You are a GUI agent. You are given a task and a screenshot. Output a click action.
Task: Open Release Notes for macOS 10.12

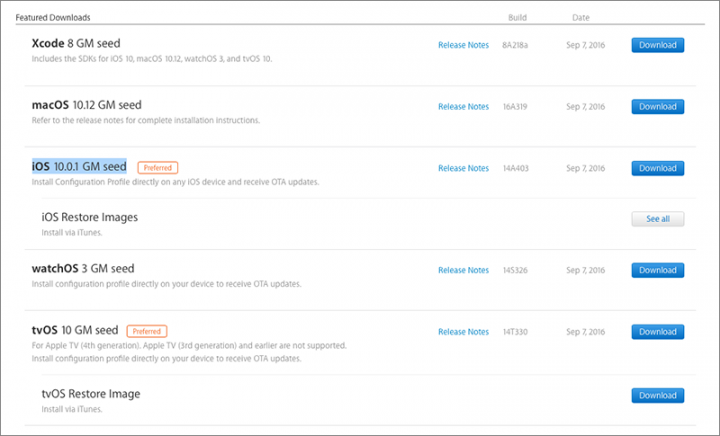tap(463, 106)
